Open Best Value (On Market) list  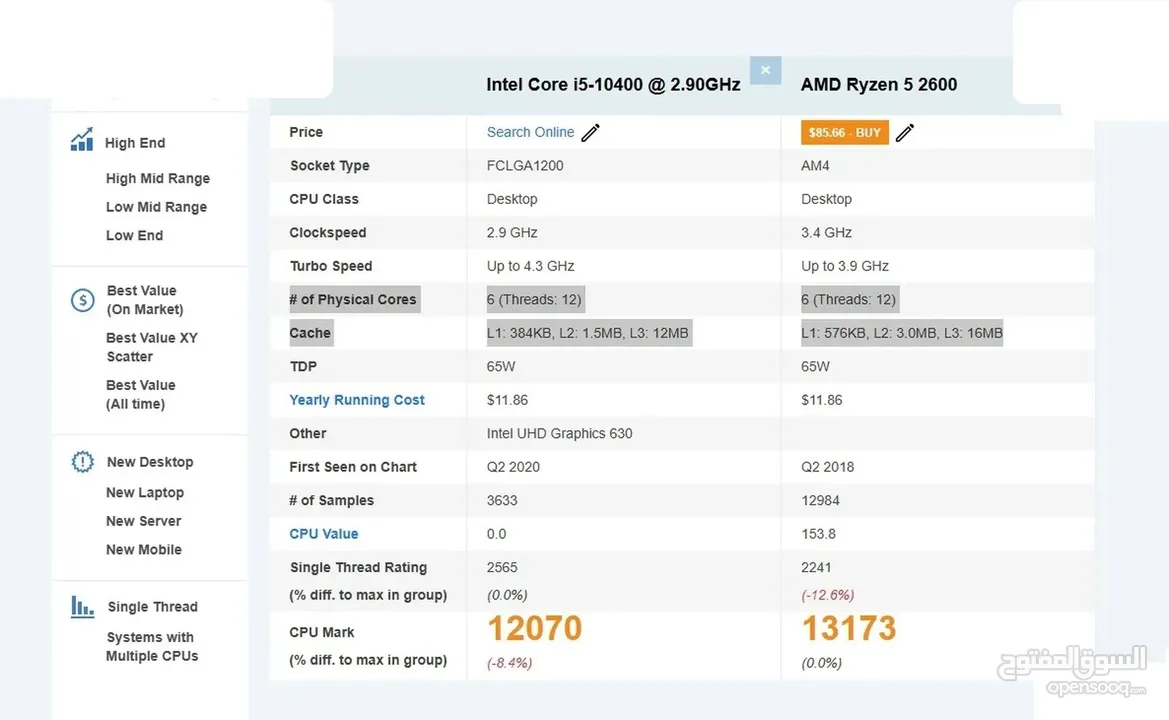pos(145,300)
